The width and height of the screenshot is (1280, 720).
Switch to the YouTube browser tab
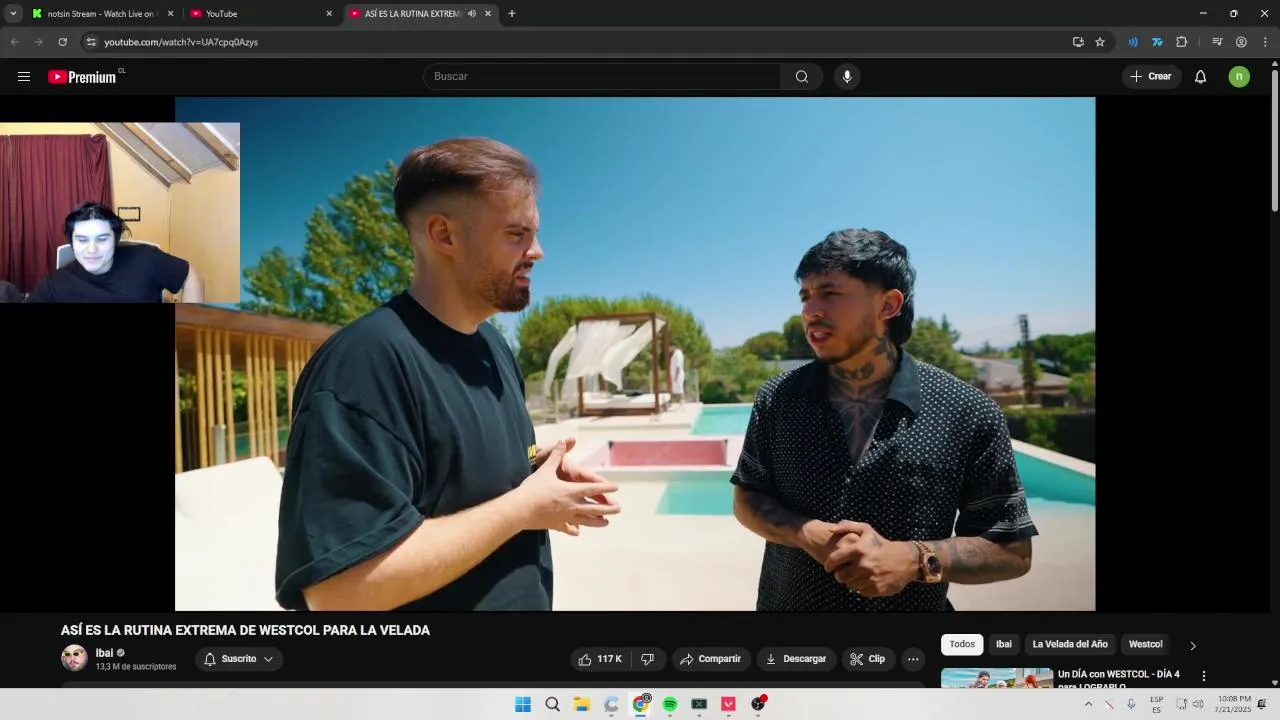tap(260, 14)
